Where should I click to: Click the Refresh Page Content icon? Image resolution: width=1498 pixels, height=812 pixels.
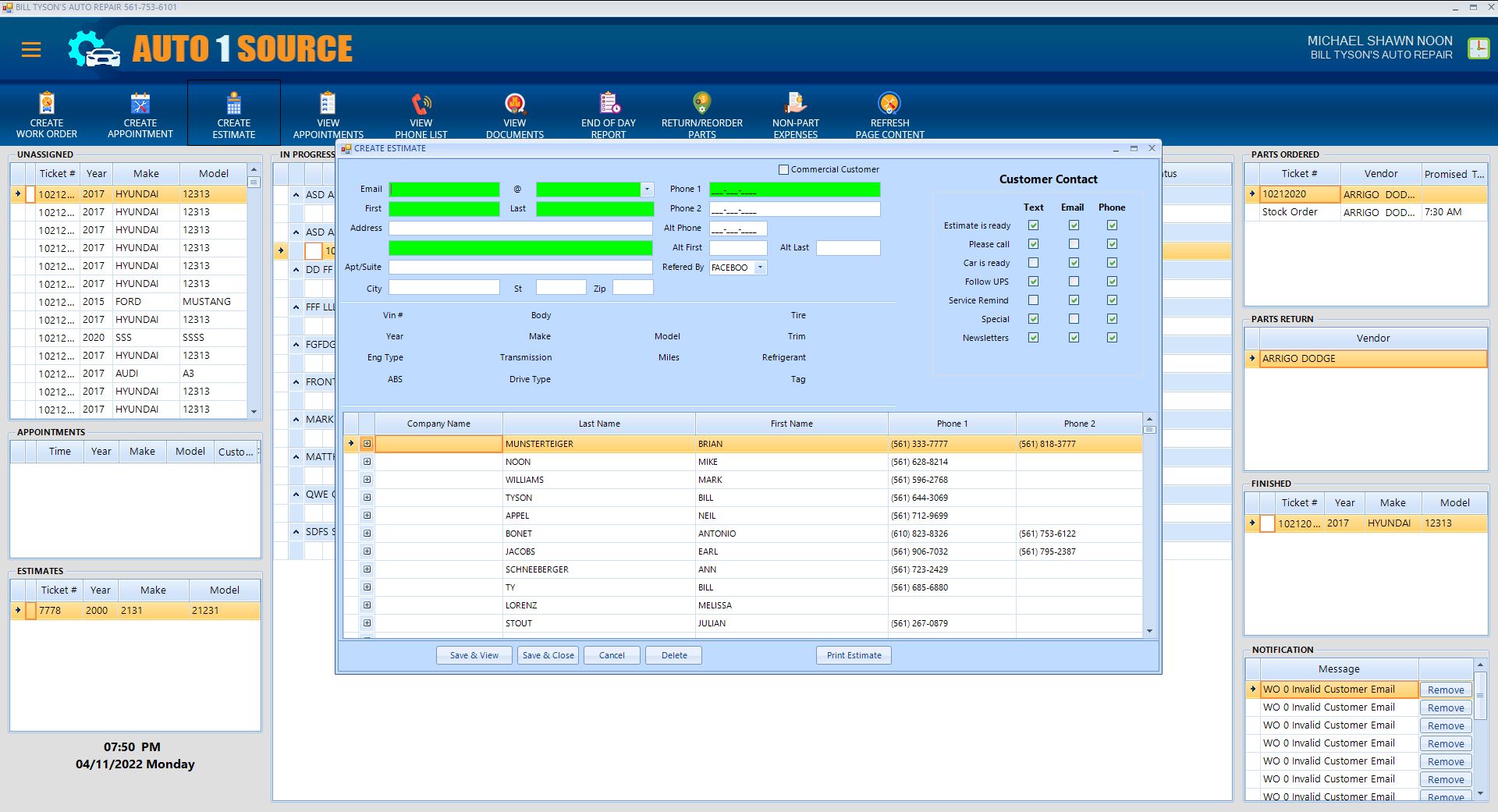click(x=889, y=104)
